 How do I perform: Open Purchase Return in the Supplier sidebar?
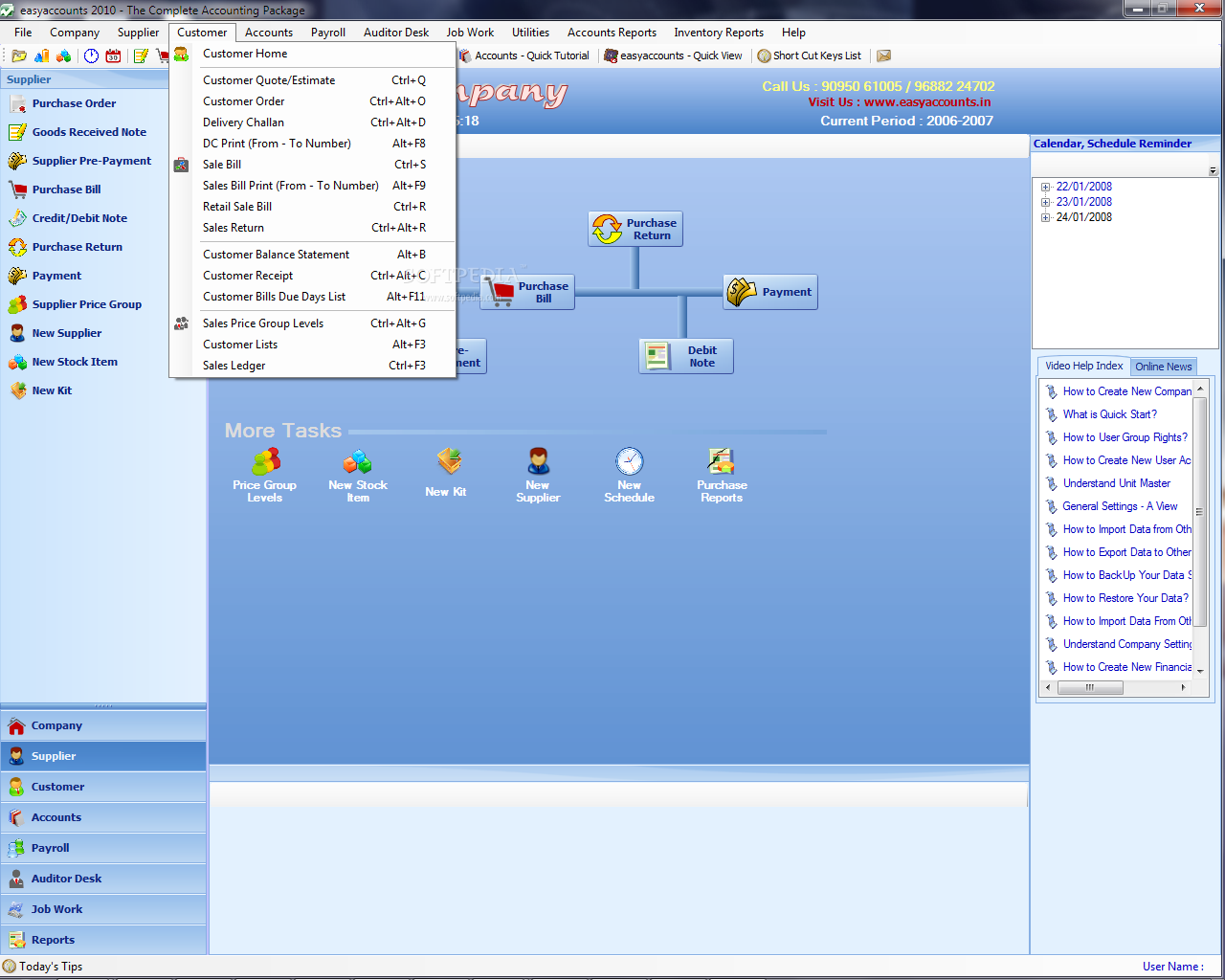77,247
